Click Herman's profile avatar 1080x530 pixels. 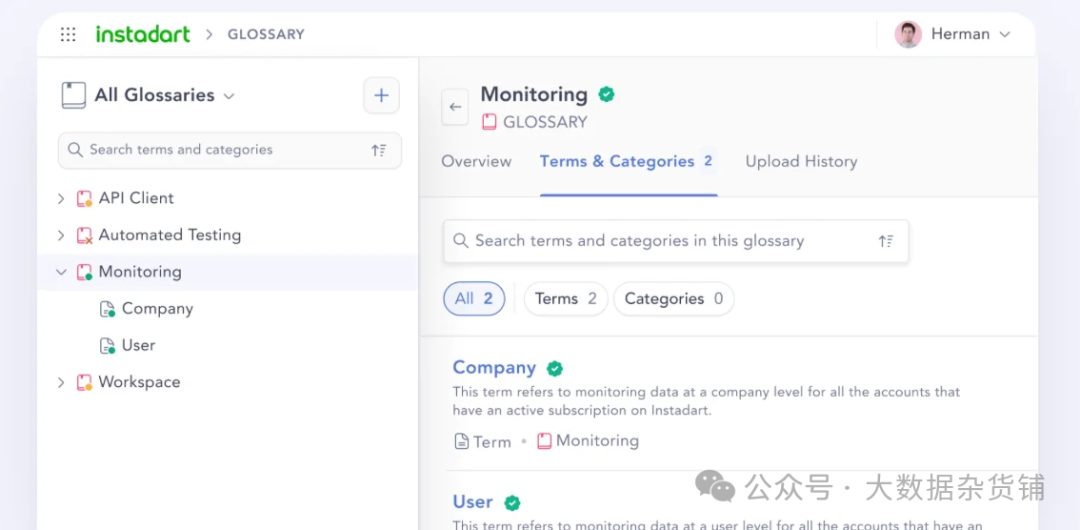pyautogui.click(x=908, y=34)
